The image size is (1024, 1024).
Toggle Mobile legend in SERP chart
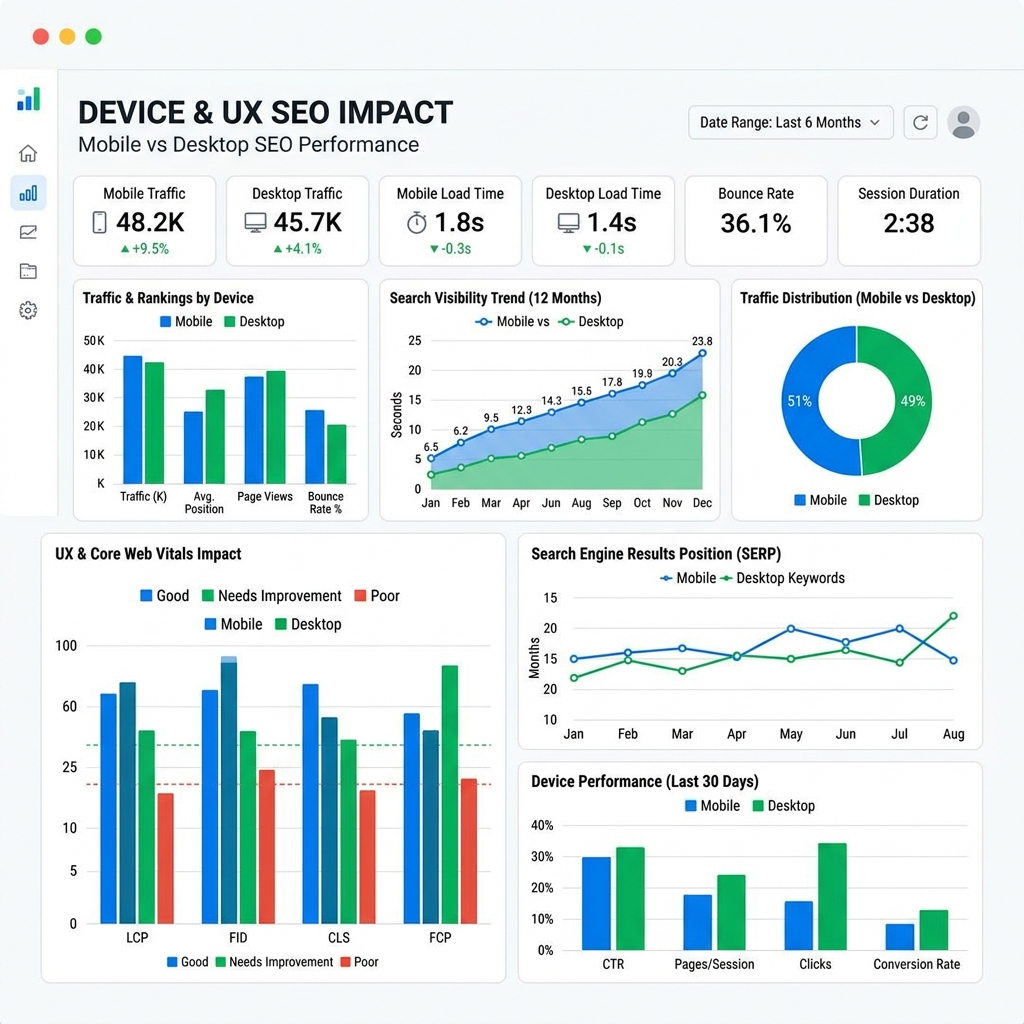coord(688,578)
